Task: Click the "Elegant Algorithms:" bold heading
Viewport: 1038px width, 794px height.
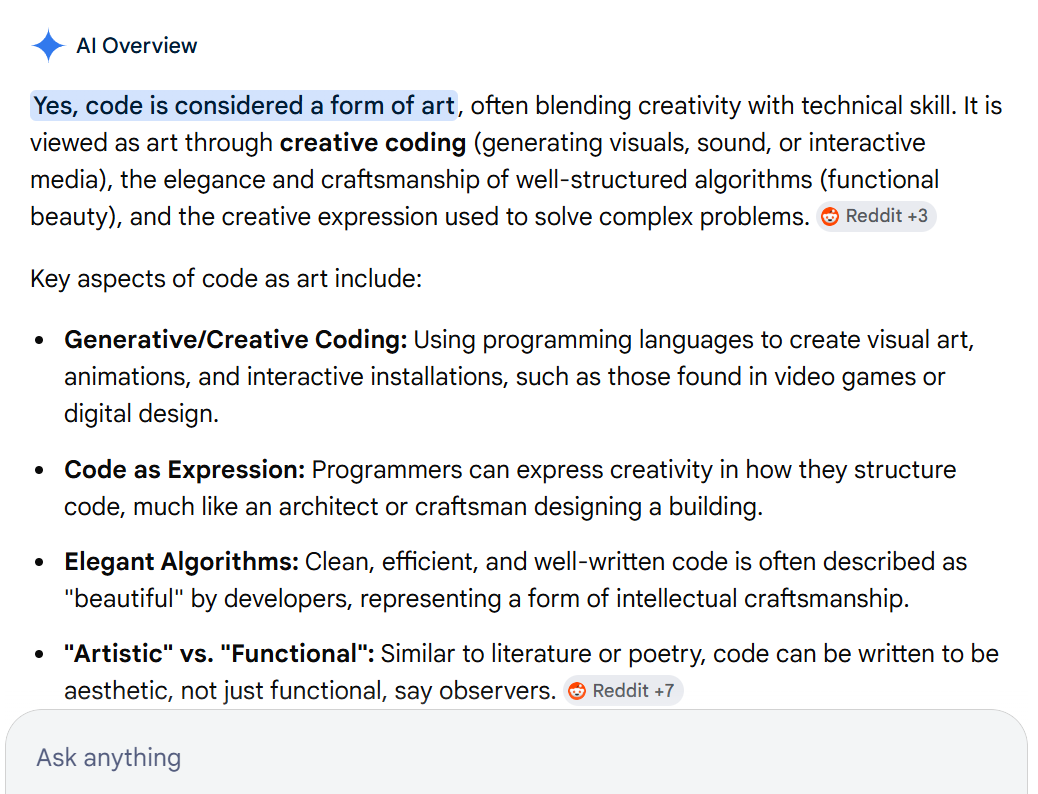Action: coord(181,562)
